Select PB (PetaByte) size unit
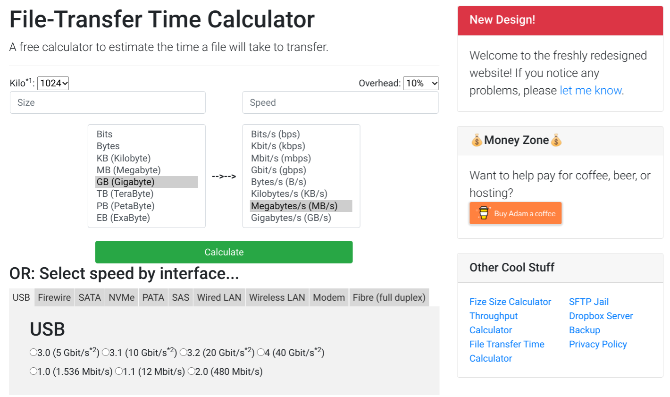Viewport: 670px width, 397px height. click(147, 206)
